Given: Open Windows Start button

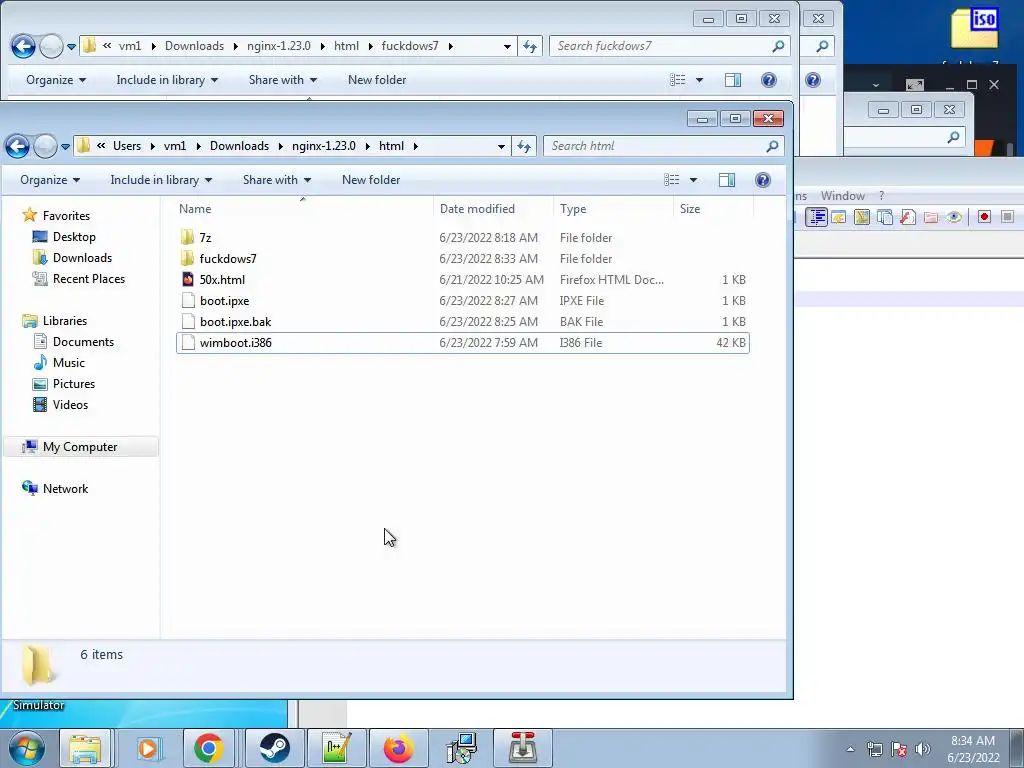Looking at the screenshot, I should point(26,748).
